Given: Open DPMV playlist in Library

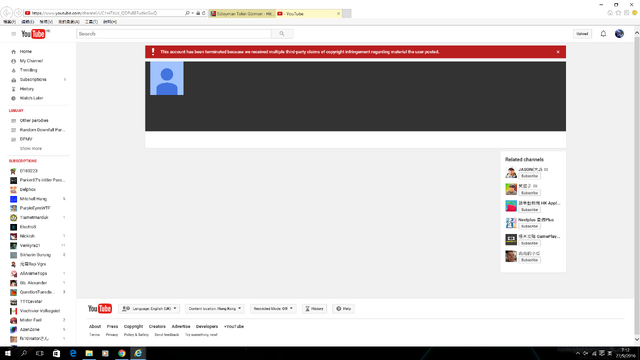Looking at the screenshot, I should (26, 139).
